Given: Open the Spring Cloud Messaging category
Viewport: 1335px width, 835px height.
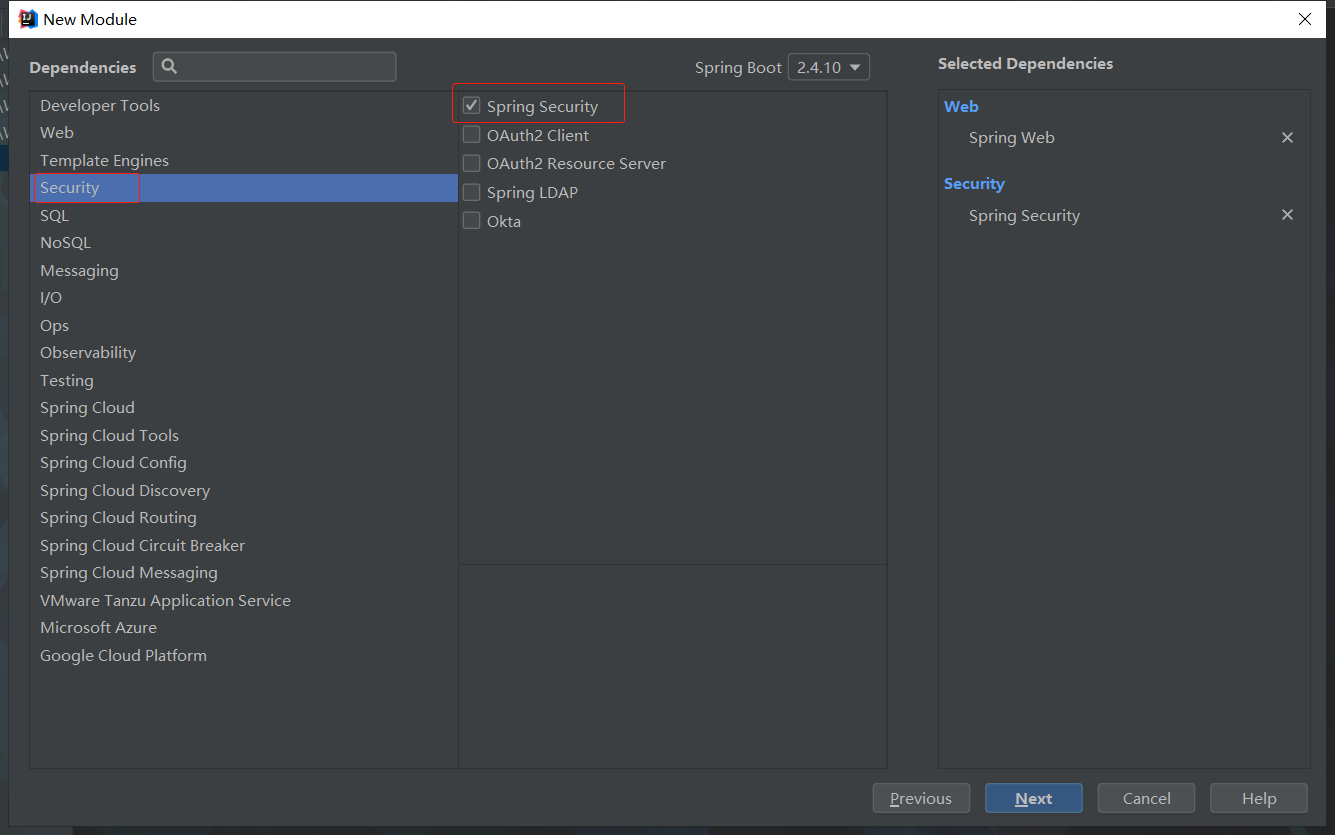Looking at the screenshot, I should point(244,572).
